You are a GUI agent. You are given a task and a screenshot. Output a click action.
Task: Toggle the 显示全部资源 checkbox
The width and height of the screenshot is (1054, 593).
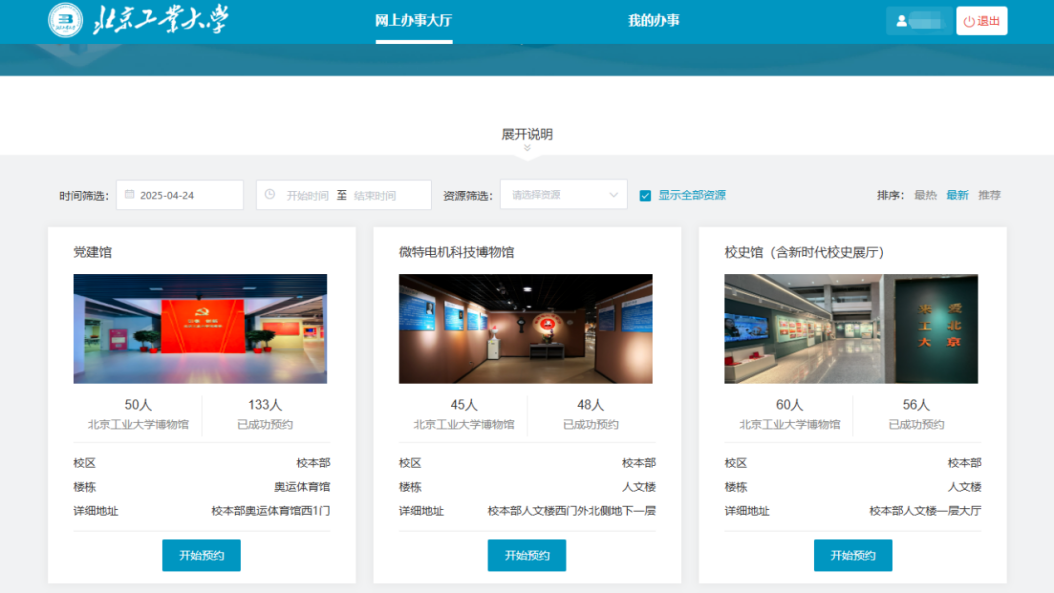point(646,196)
